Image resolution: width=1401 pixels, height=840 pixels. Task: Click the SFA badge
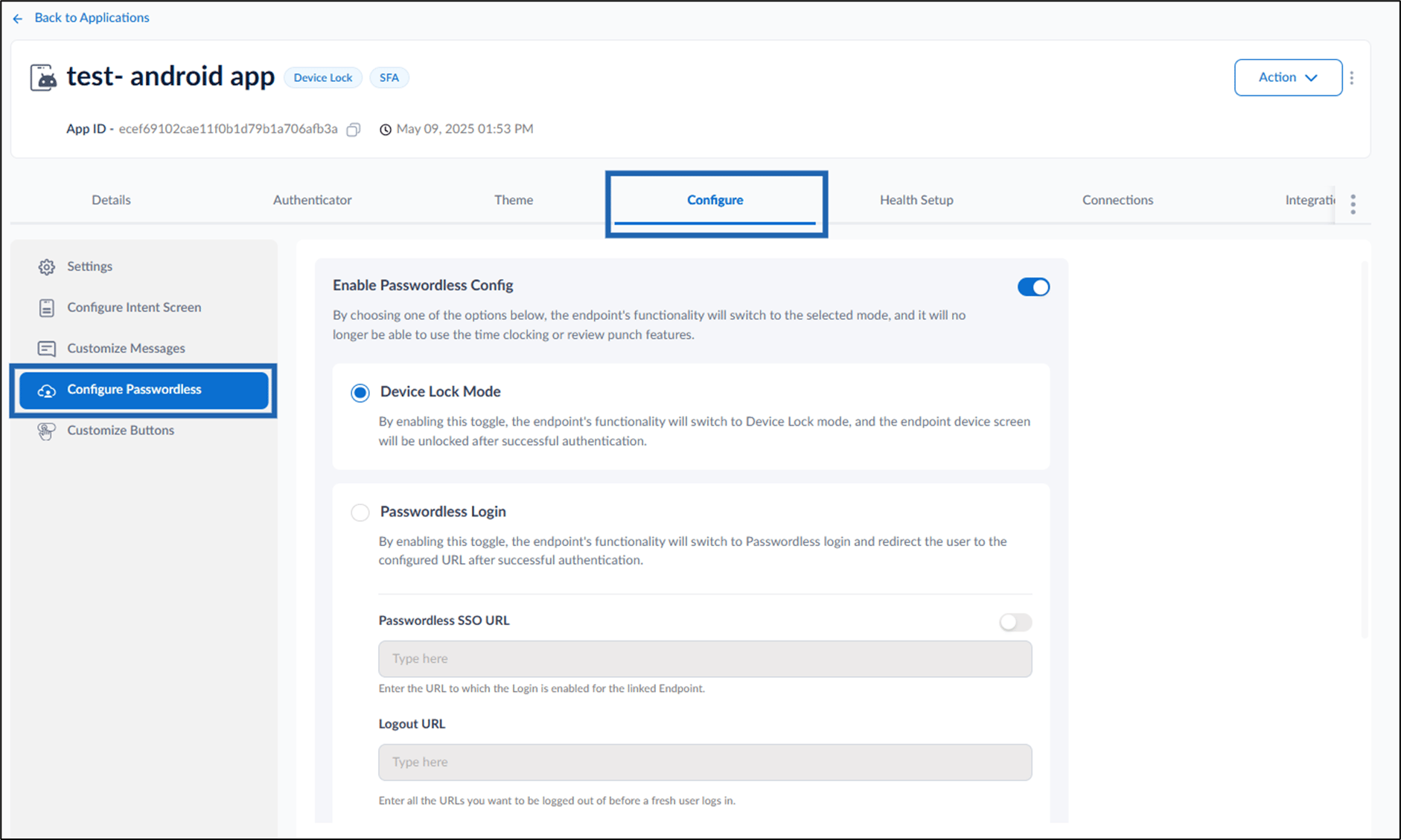[x=389, y=77]
